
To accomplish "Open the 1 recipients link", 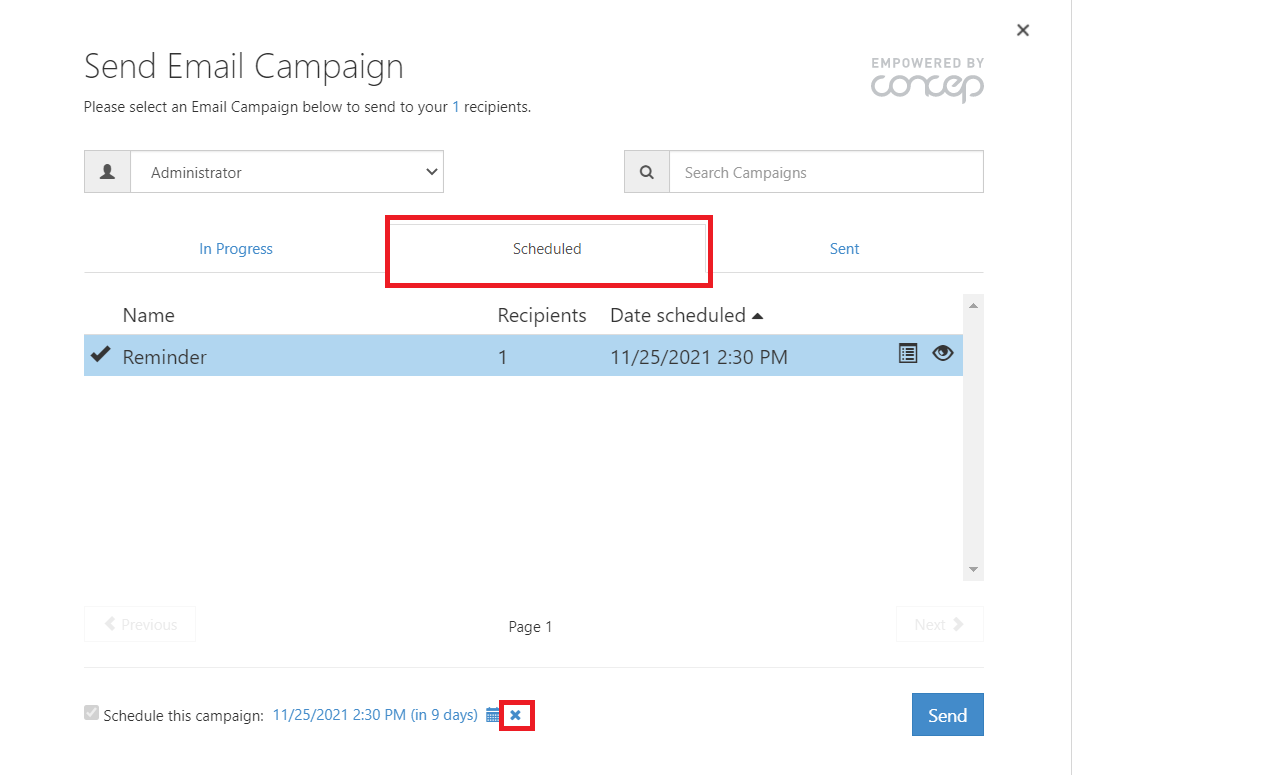I will click(456, 107).
